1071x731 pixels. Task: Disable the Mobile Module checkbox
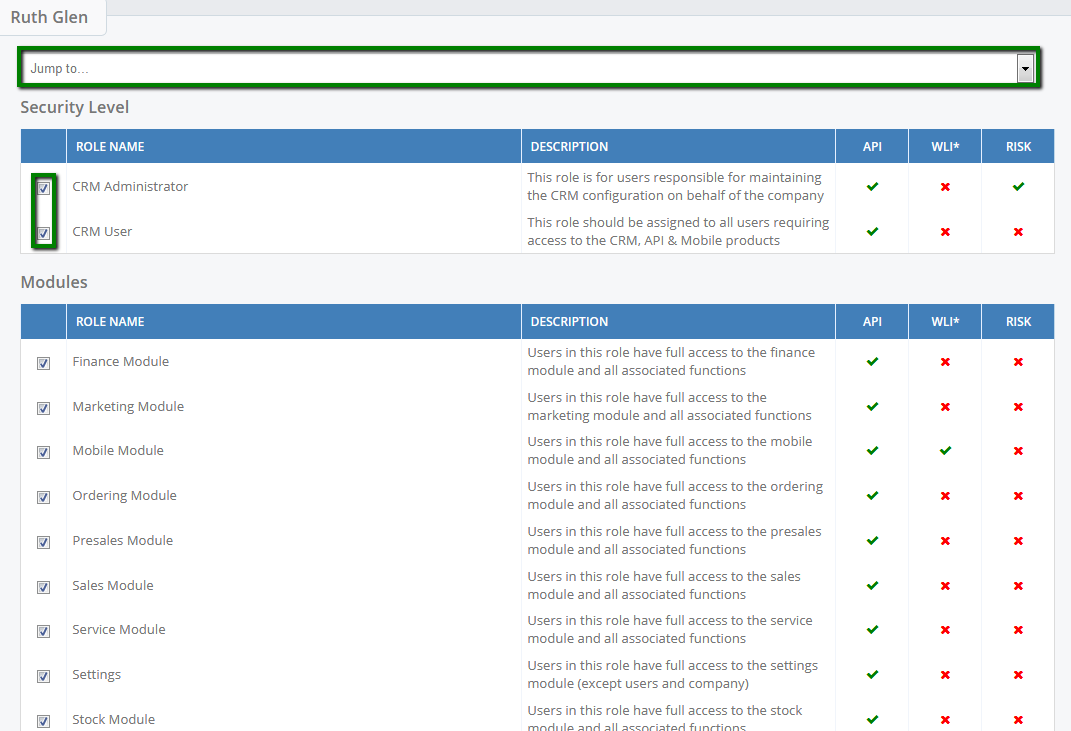click(x=44, y=452)
